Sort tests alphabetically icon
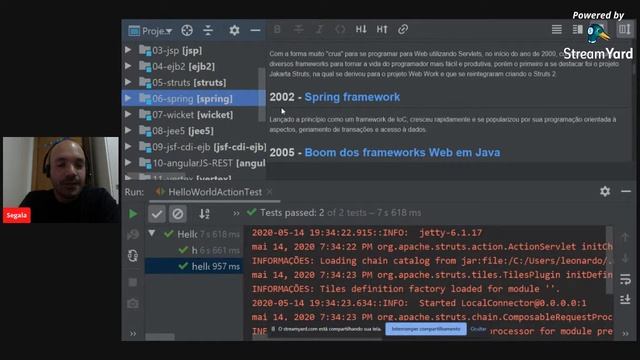This screenshot has height=360, width=640. [x=204, y=213]
